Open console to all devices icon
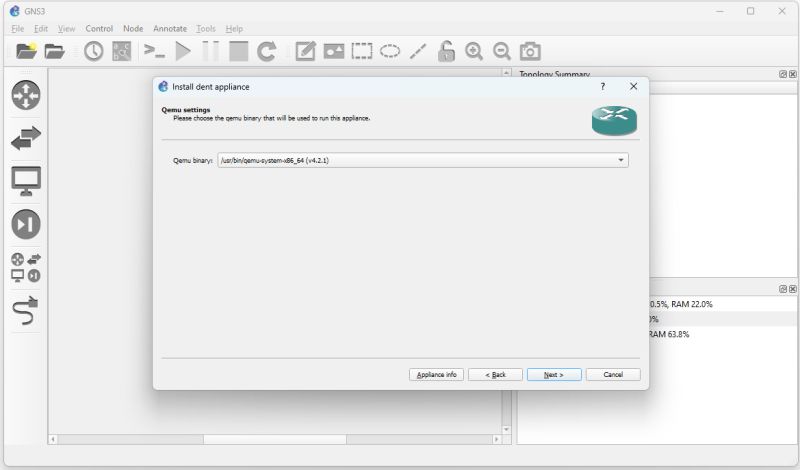Screen dimensions: 800x470 pyautogui.click(x=154, y=51)
